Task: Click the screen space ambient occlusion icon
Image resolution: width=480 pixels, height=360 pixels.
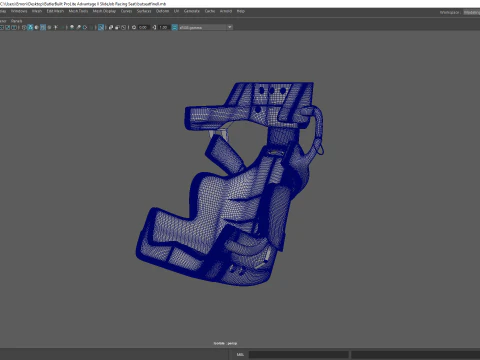Action: [x=72, y=27]
